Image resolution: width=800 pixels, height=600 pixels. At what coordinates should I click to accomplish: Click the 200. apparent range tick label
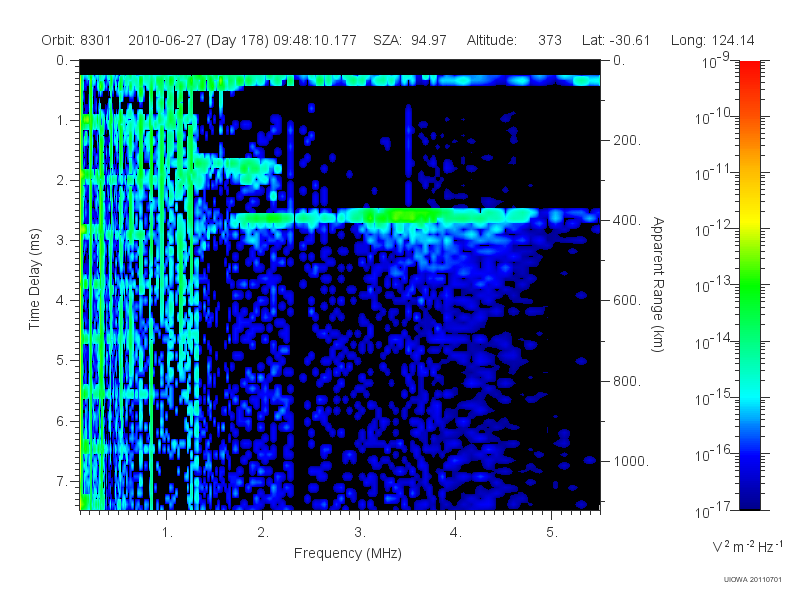click(x=627, y=140)
